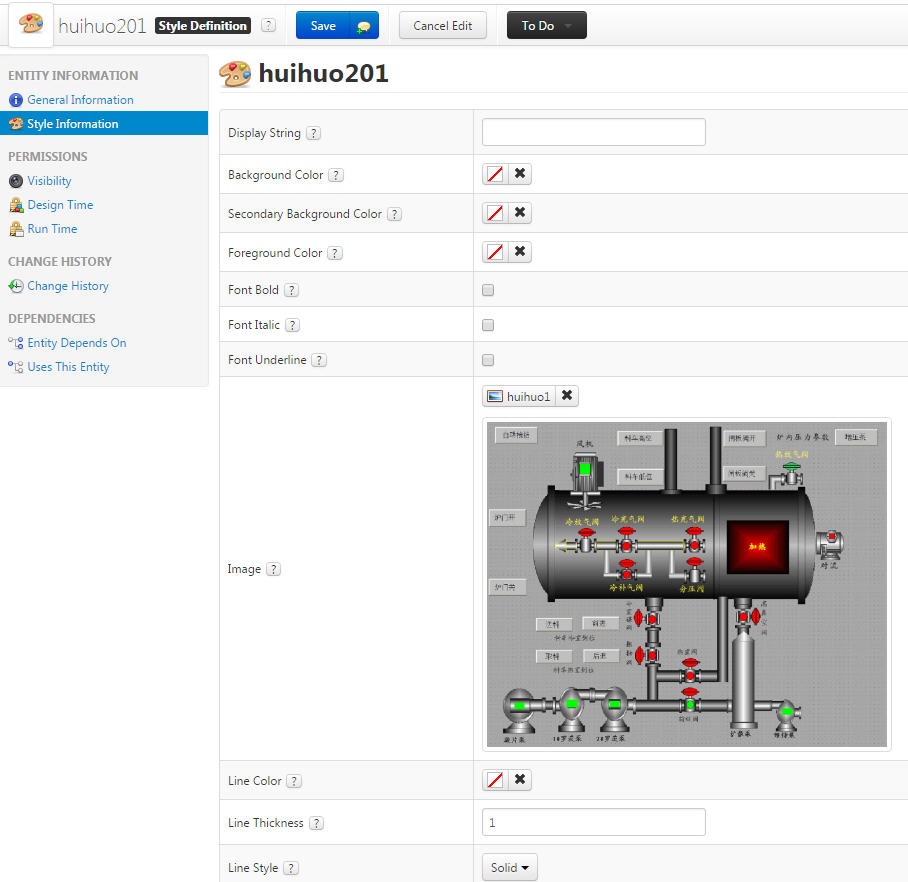The image size is (908, 882).
Task: Open Entity Depends On dependencies
Action: tap(76, 343)
